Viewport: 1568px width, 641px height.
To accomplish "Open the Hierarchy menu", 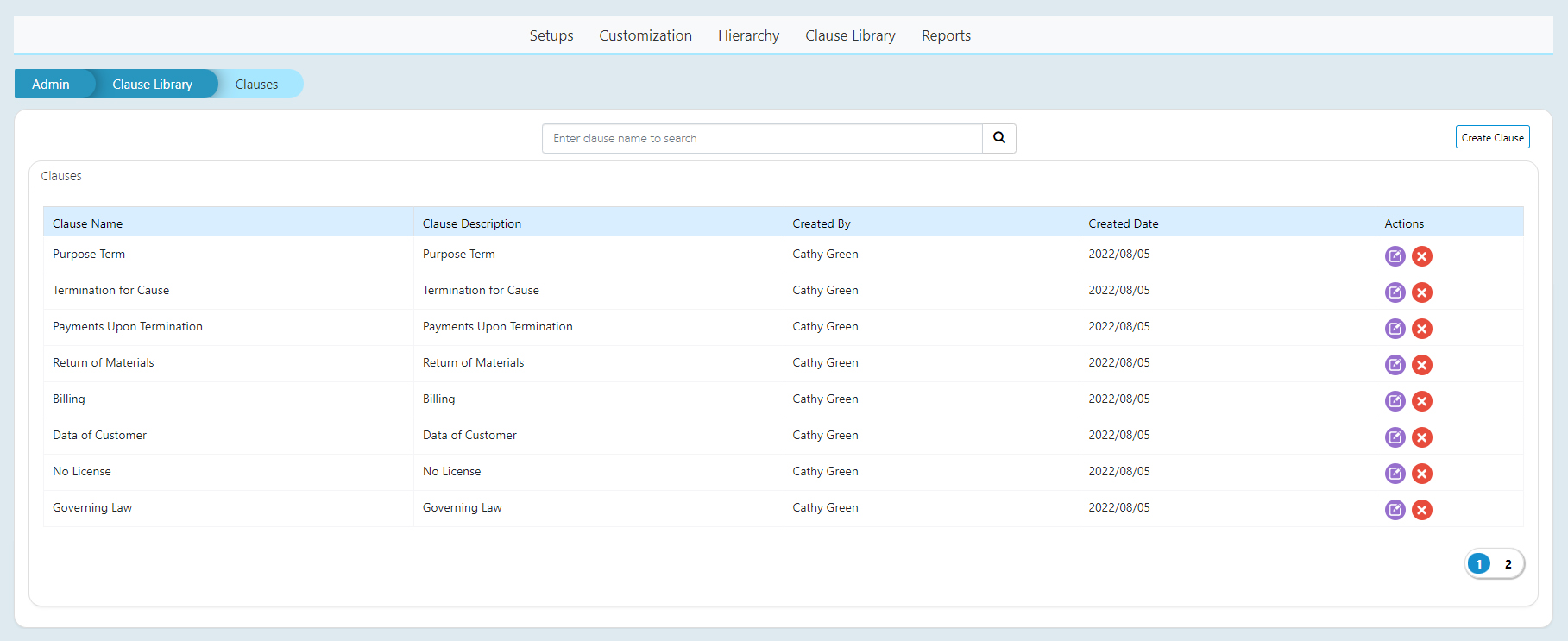I will point(748,35).
